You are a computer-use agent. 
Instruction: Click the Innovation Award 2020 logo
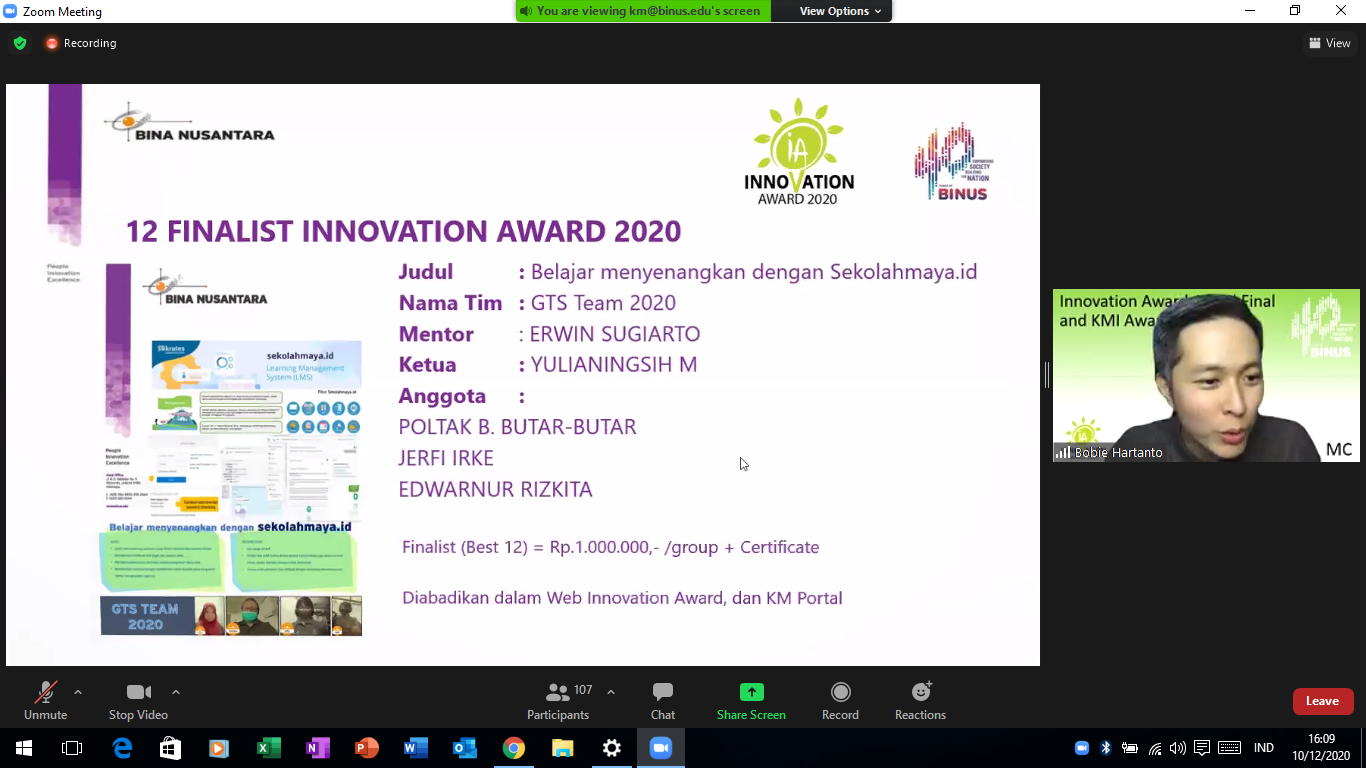coord(799,151)
